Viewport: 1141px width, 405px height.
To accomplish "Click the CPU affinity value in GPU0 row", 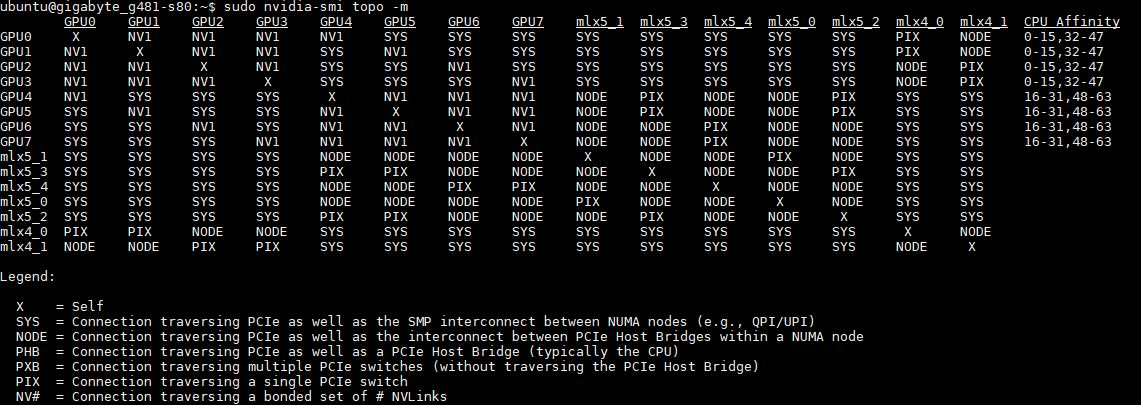I will (1067, 36).
